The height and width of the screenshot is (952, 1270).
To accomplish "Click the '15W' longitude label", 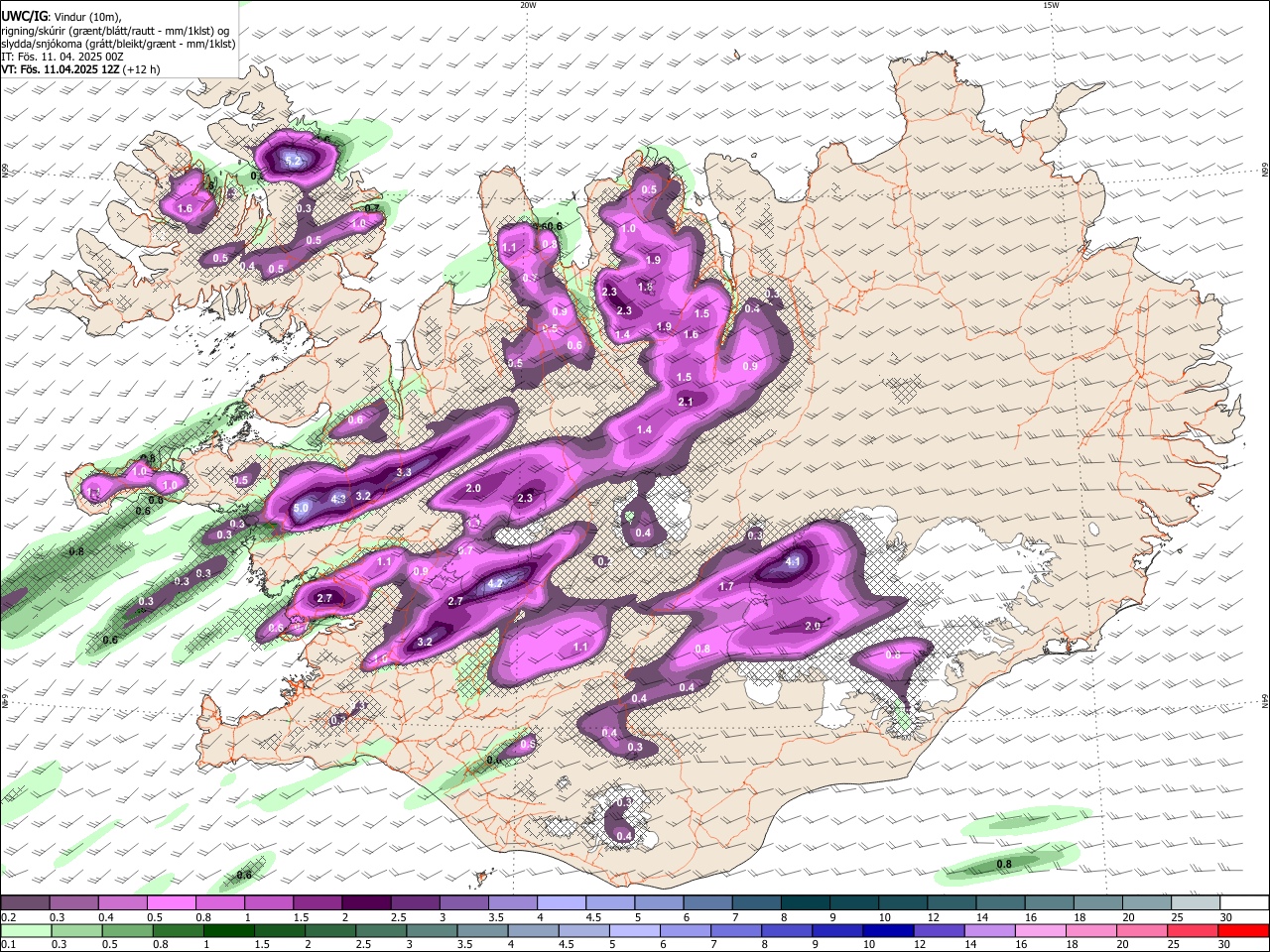I will coord(1051,5).
